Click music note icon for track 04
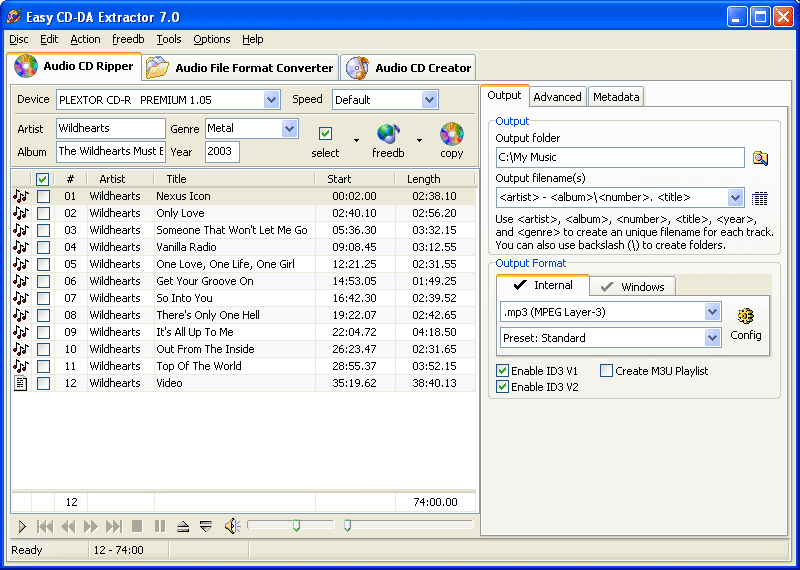The image size is (800, 570). pos(21,247)
